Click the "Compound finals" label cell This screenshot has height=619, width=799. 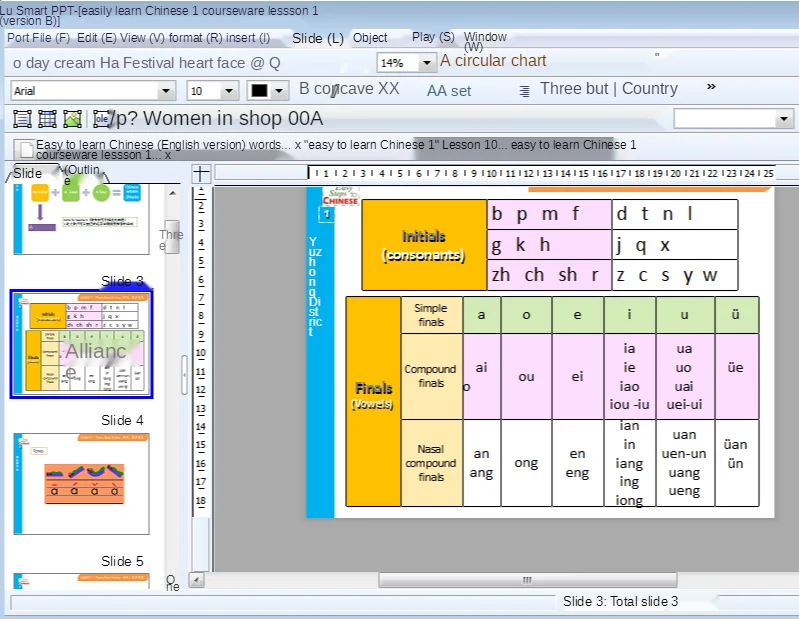click(x=432, y=376)
